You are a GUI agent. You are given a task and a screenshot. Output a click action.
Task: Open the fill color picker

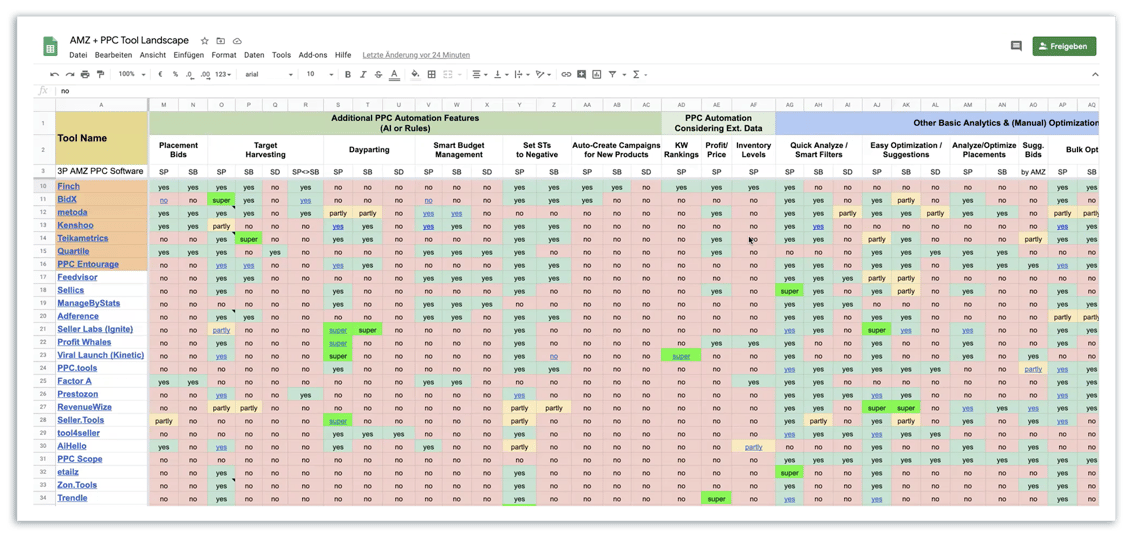click(415, 74)
